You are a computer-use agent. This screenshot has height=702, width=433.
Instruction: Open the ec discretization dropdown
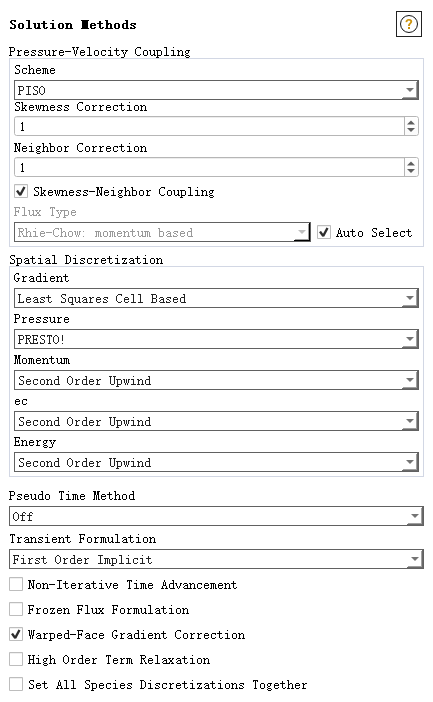[x=216, y=421]
